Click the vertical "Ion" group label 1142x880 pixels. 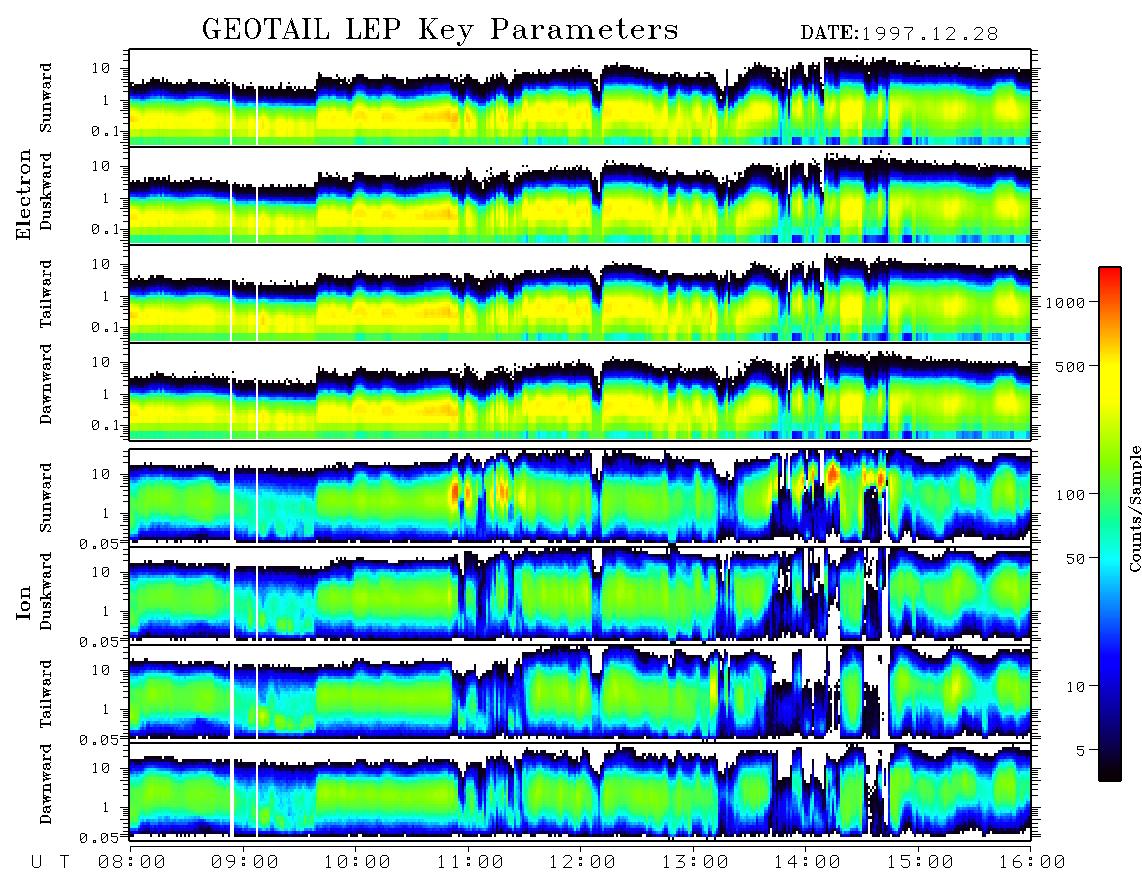pyautogui.click(x=24, y=602)
